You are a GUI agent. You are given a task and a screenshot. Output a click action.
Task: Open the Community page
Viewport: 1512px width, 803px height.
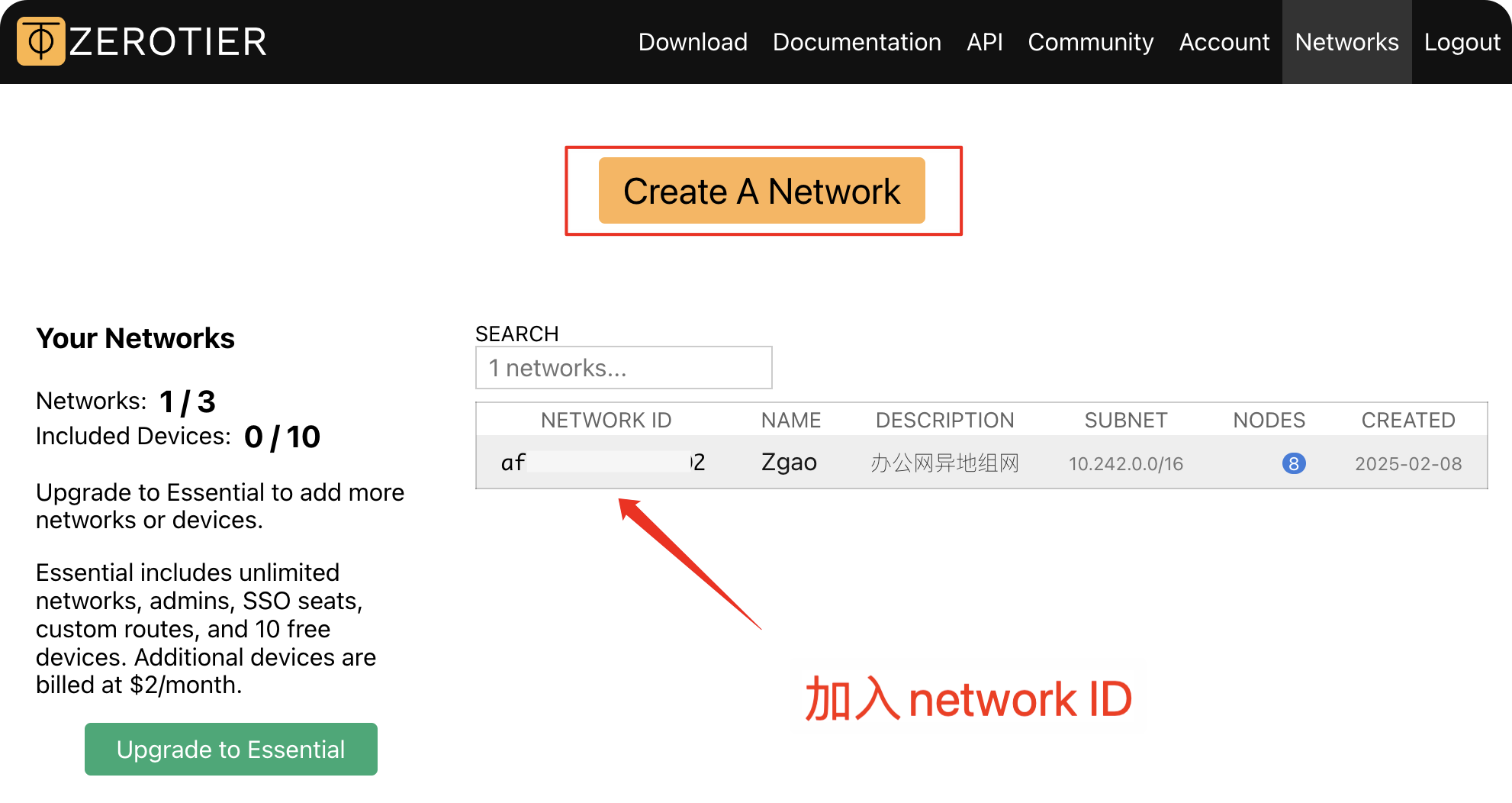(1090, 42)
